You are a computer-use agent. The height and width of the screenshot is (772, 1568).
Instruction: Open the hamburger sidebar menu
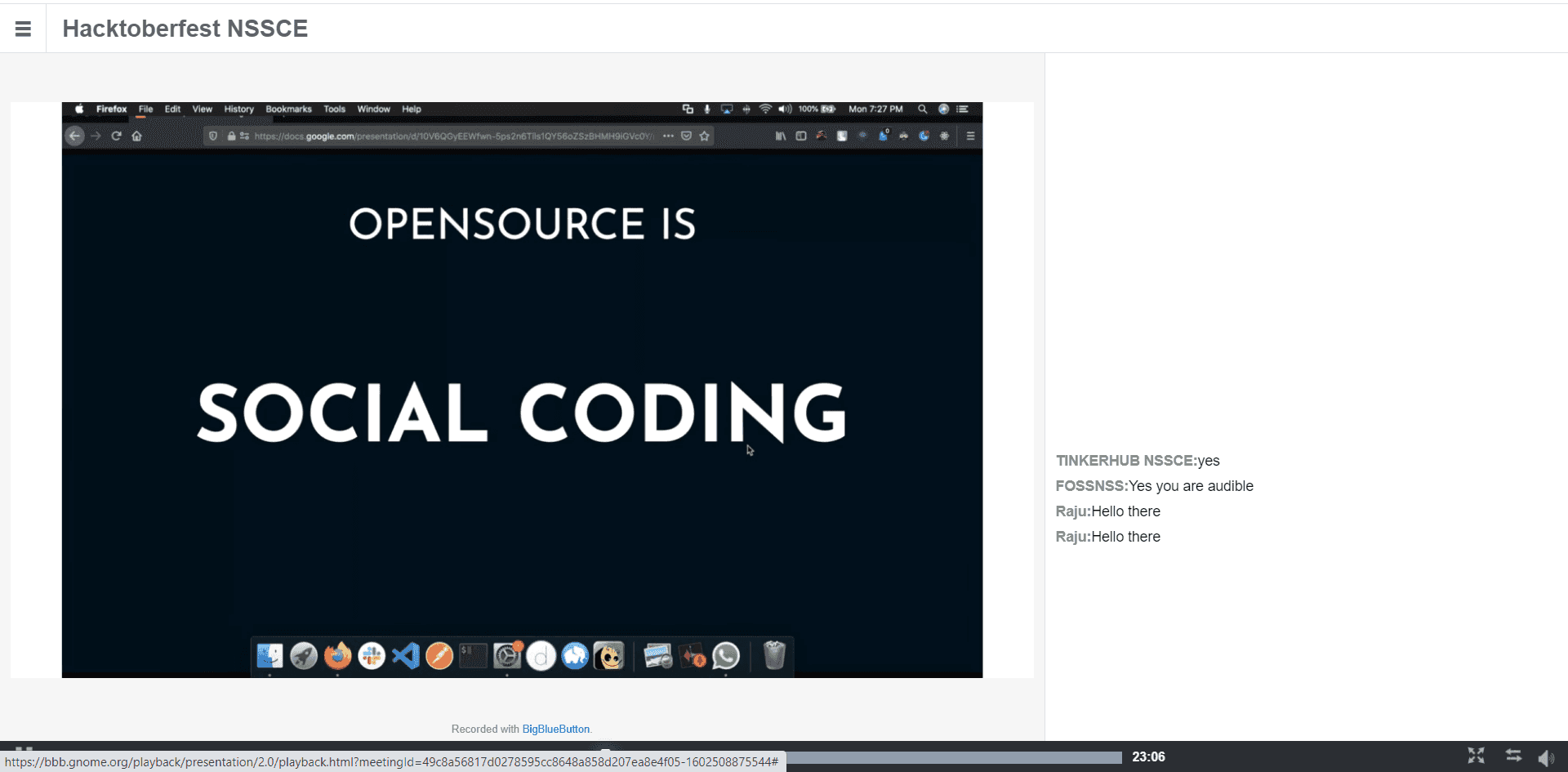(23, 29)
